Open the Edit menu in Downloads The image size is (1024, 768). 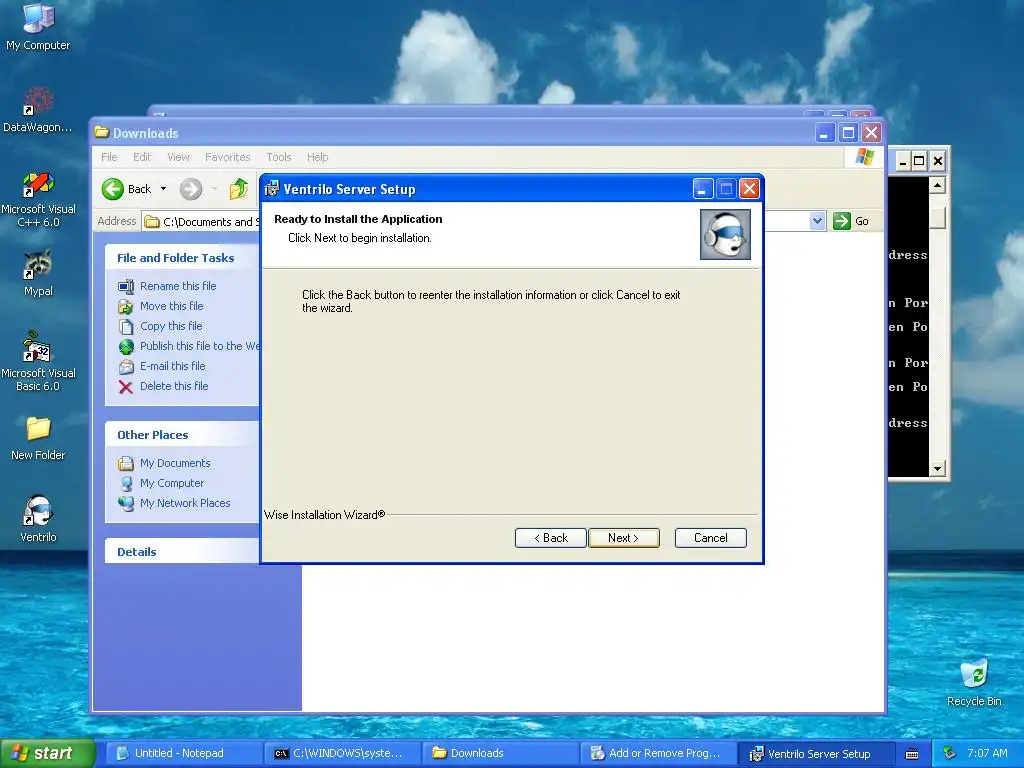[x=142, y=157]
